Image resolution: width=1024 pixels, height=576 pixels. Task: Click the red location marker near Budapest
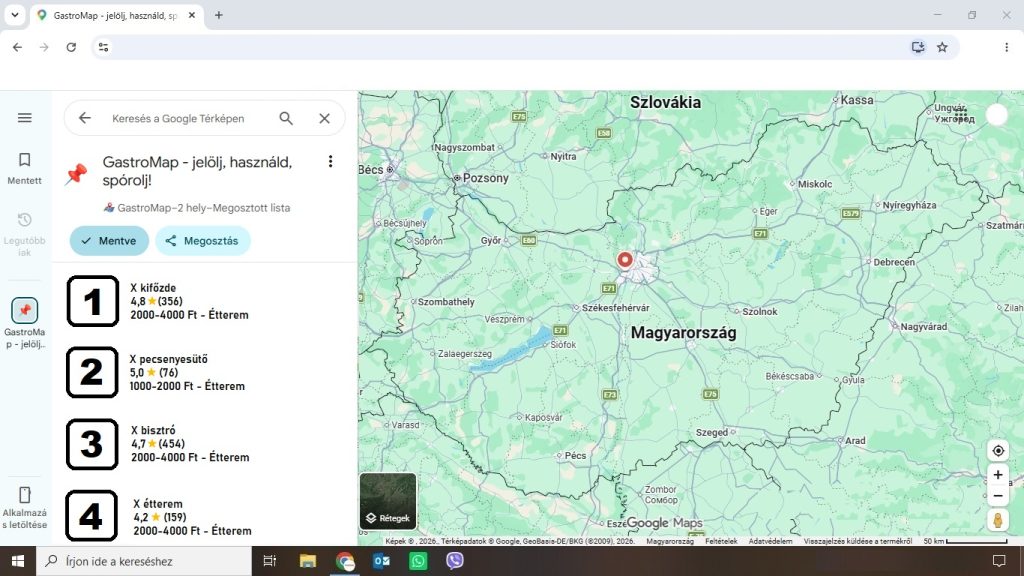(x=625, y=260)
